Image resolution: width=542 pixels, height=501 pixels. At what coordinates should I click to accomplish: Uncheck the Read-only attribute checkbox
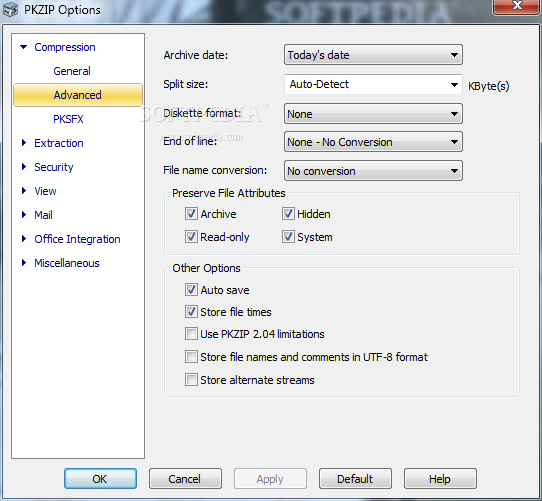tap(191, 237)
